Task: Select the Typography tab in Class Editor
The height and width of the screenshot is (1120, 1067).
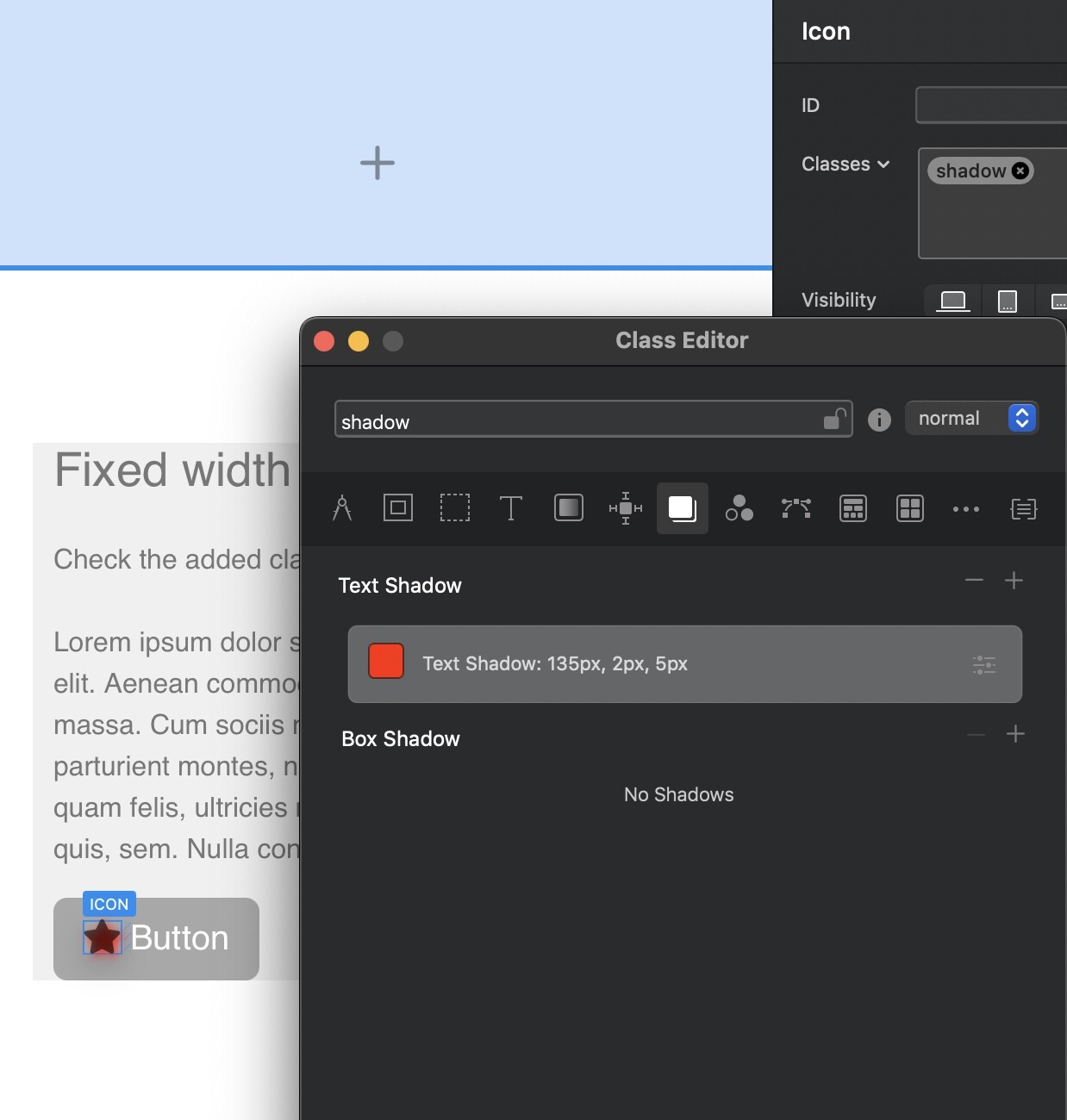Action: click(x=511, y=508)
